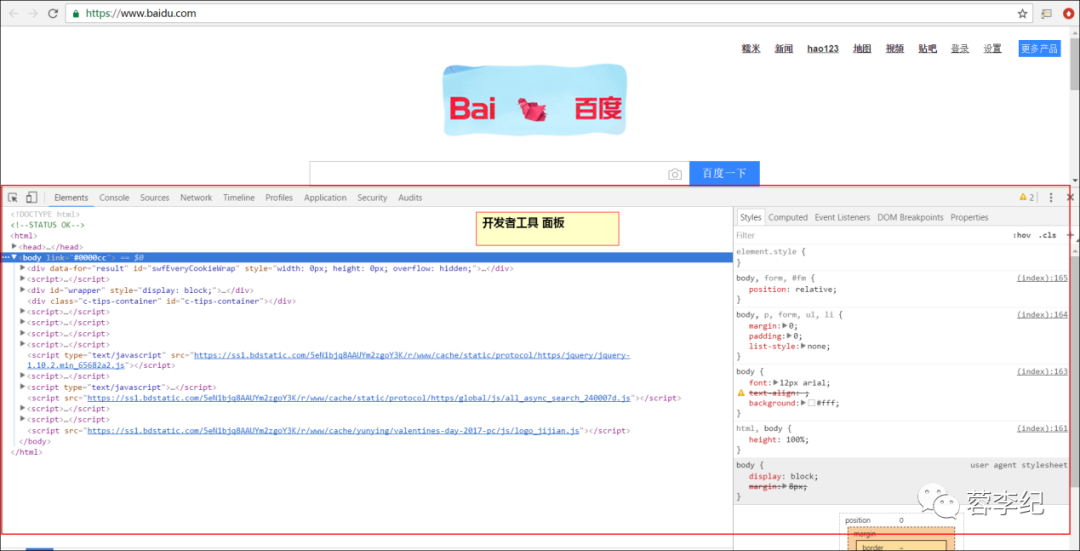This screenshot has width=1080, height=551.
Task: Open the hao123 link
Action: click(823, 48)
